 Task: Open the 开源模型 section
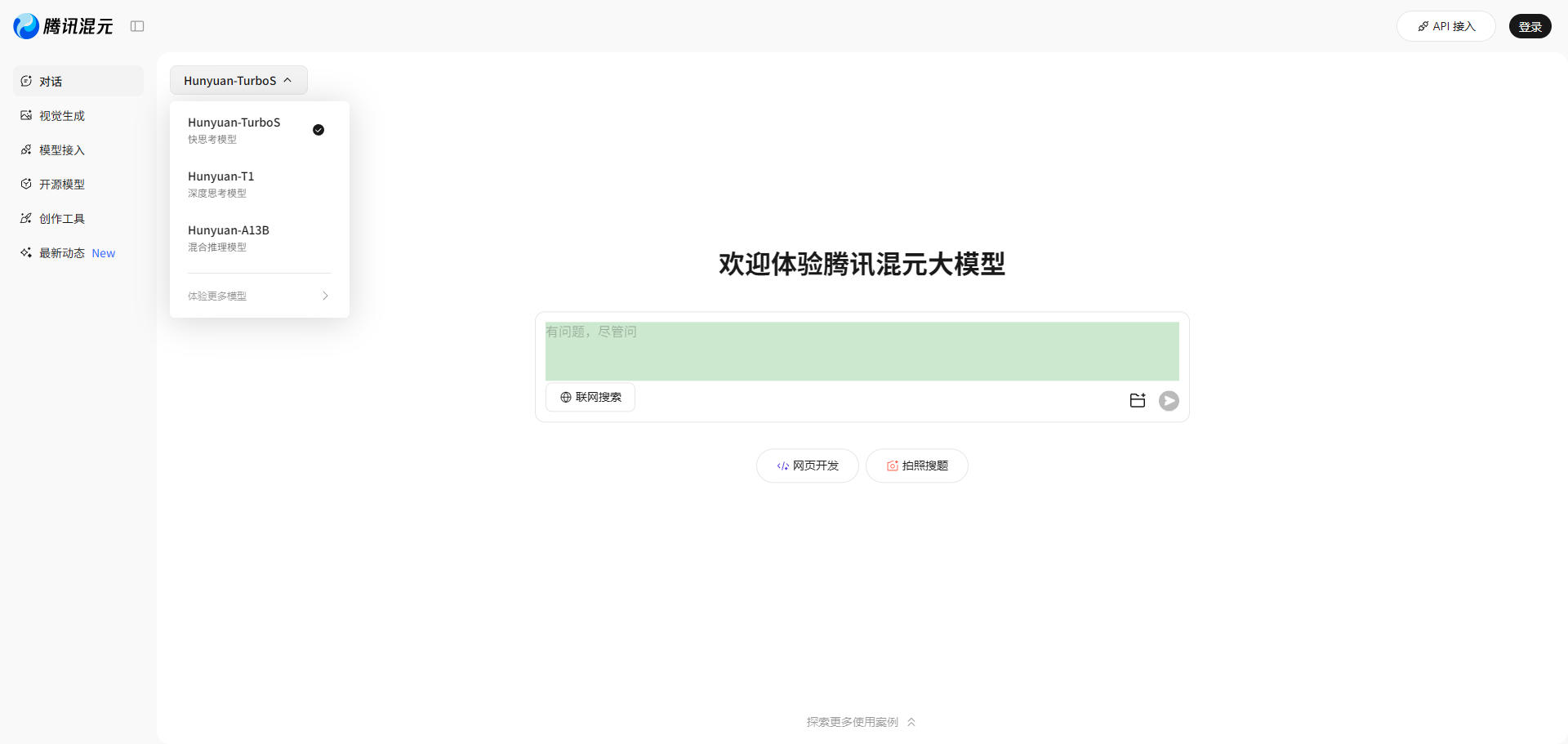tap(78, 184)
